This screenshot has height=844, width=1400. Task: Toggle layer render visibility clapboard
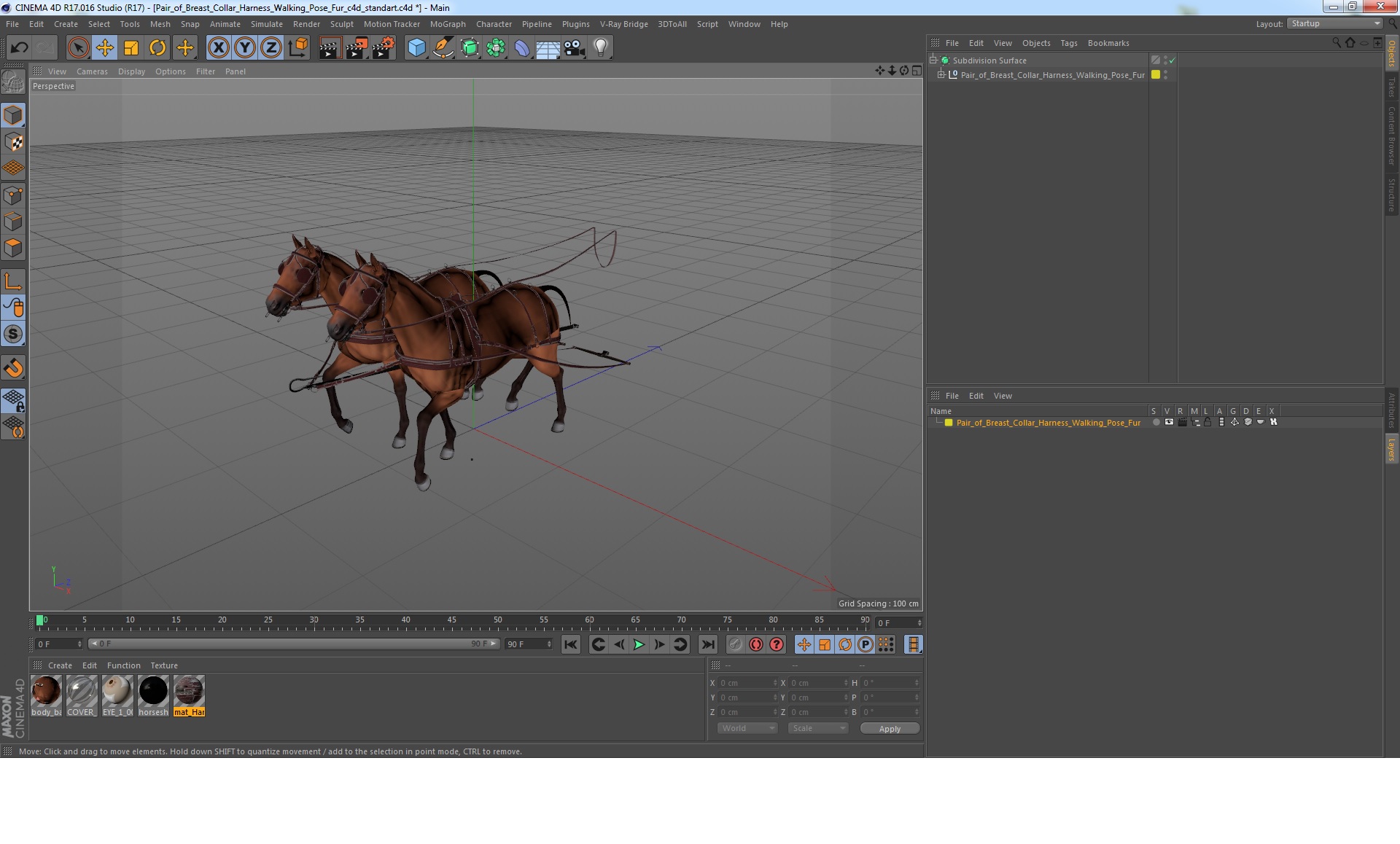[1182, 423]
